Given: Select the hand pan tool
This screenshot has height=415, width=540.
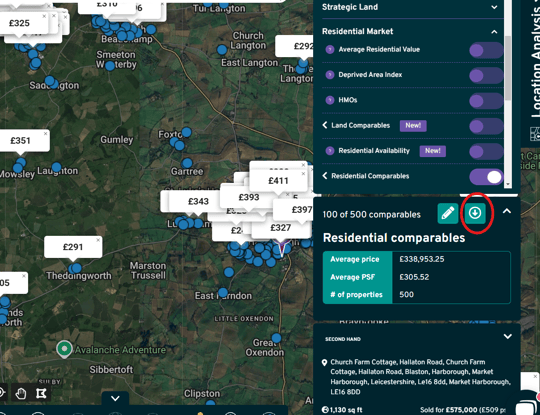Looking at the screenshot, I should pyautogui.click(x=21, y=393).
